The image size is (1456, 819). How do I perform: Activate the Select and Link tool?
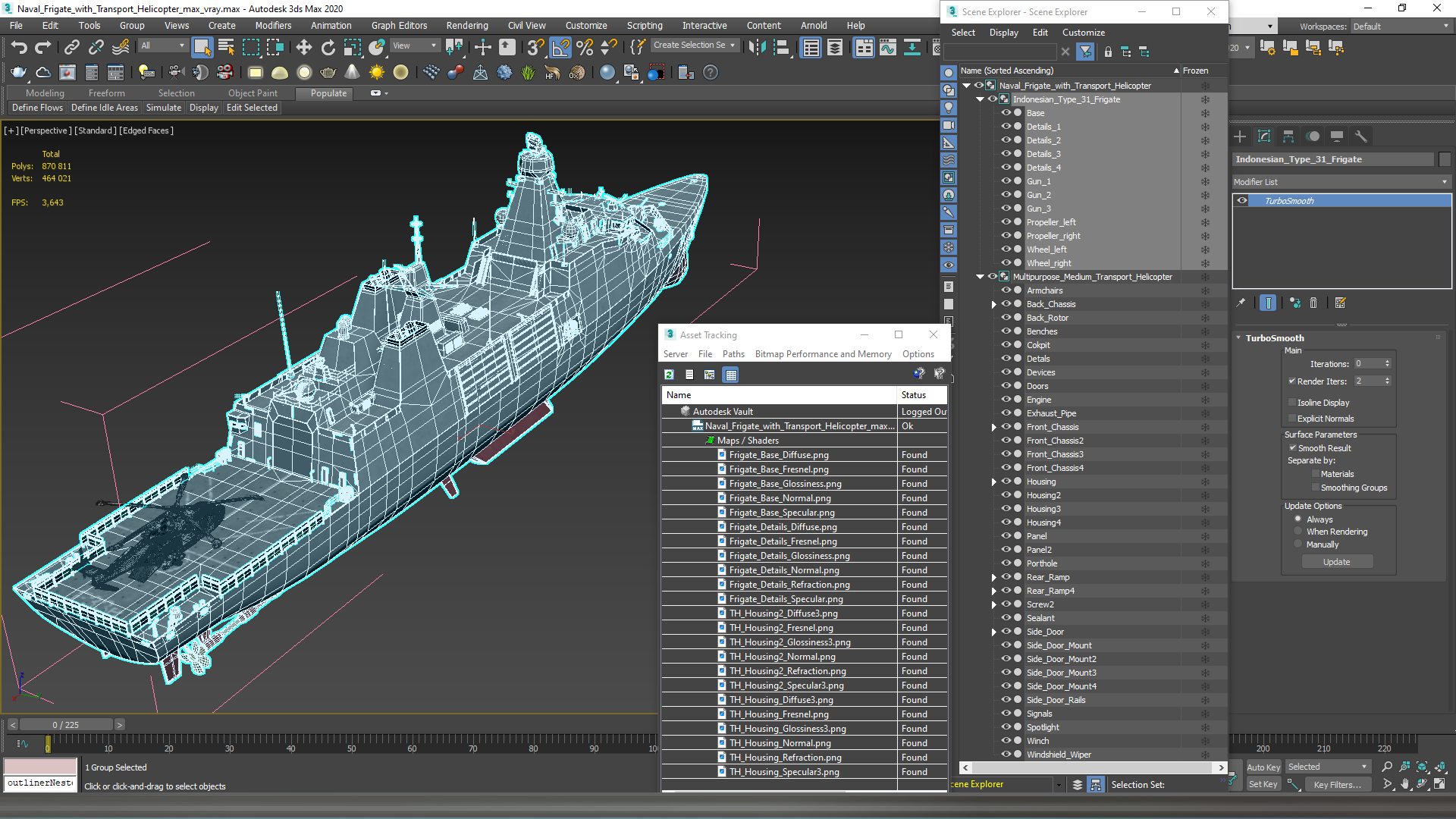click(x=71, y=48)
